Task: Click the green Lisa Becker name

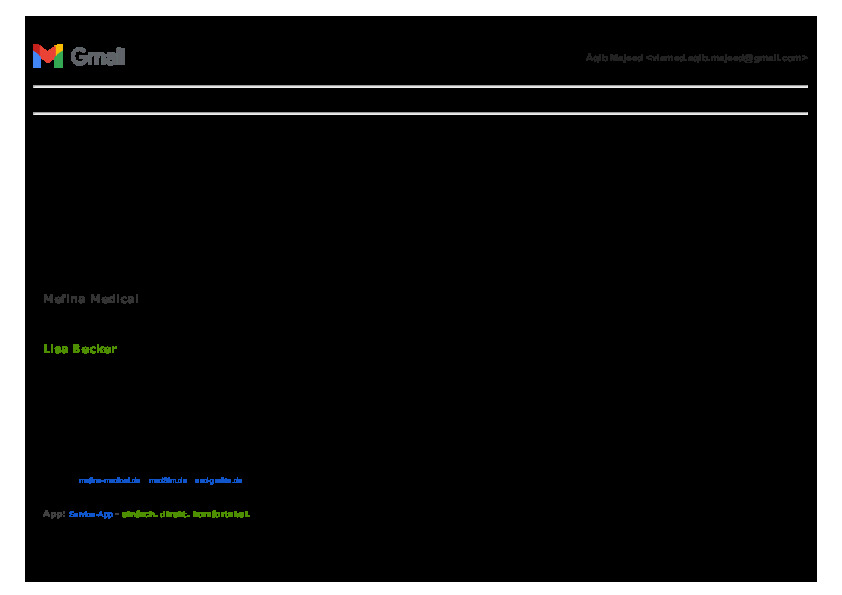Action: (x=80, y=349)
